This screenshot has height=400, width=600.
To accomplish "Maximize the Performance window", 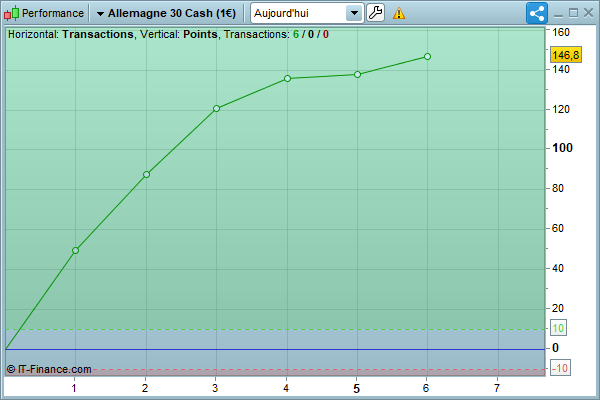I will 573,13.
